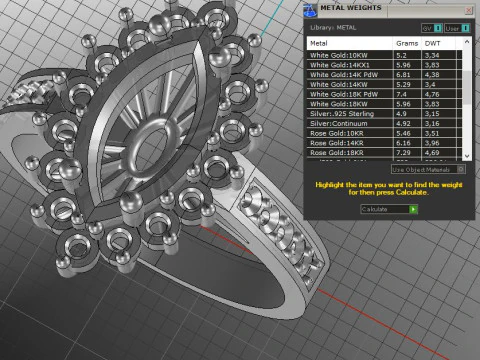Click the 4,69 DWT value
The width and height of the screenshot is (480, 360).
[x=432, y=153]
